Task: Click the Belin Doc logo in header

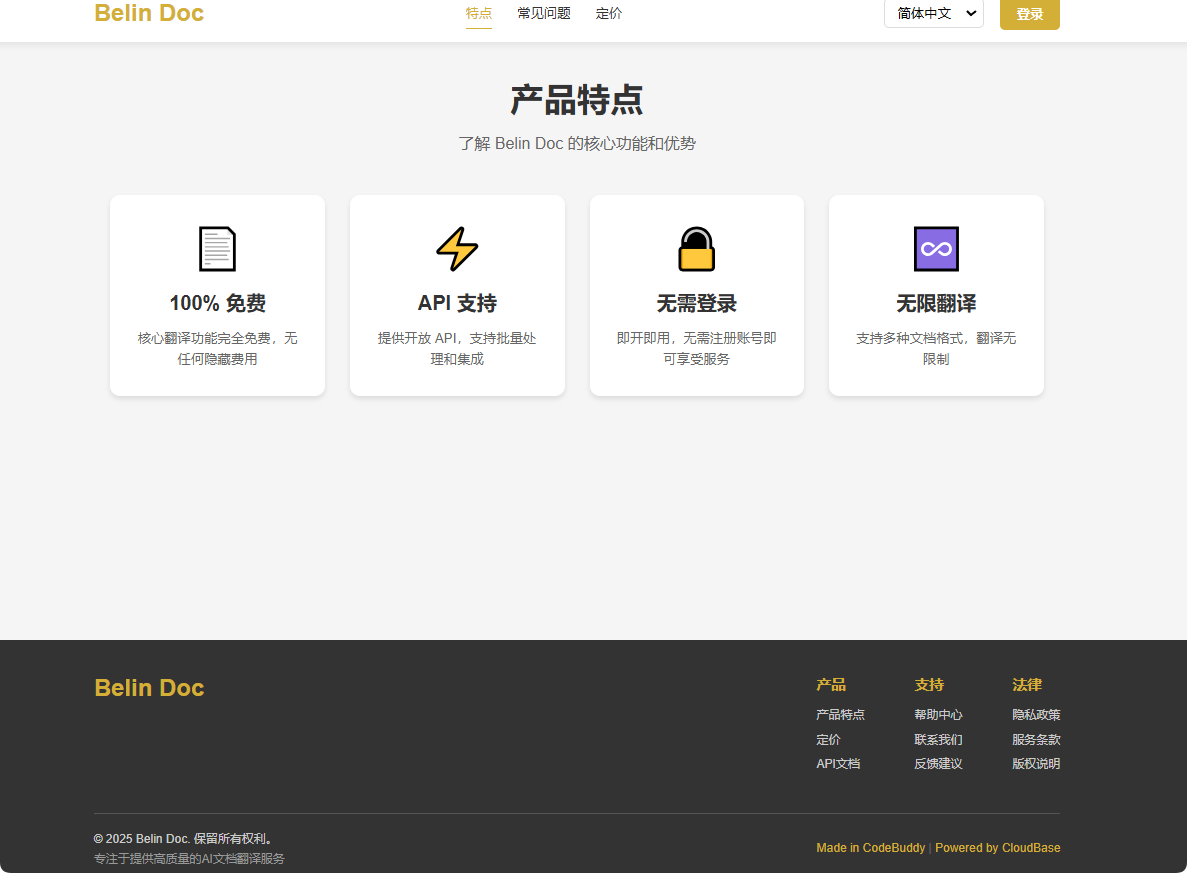Action: point(149,13)
